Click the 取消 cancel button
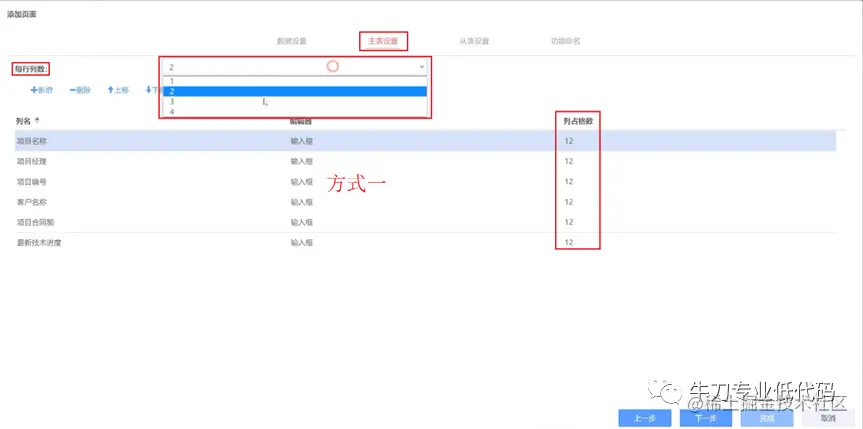The height and width of the screenshot is (429, 863). pyautogui.click(x=829, y=418)
